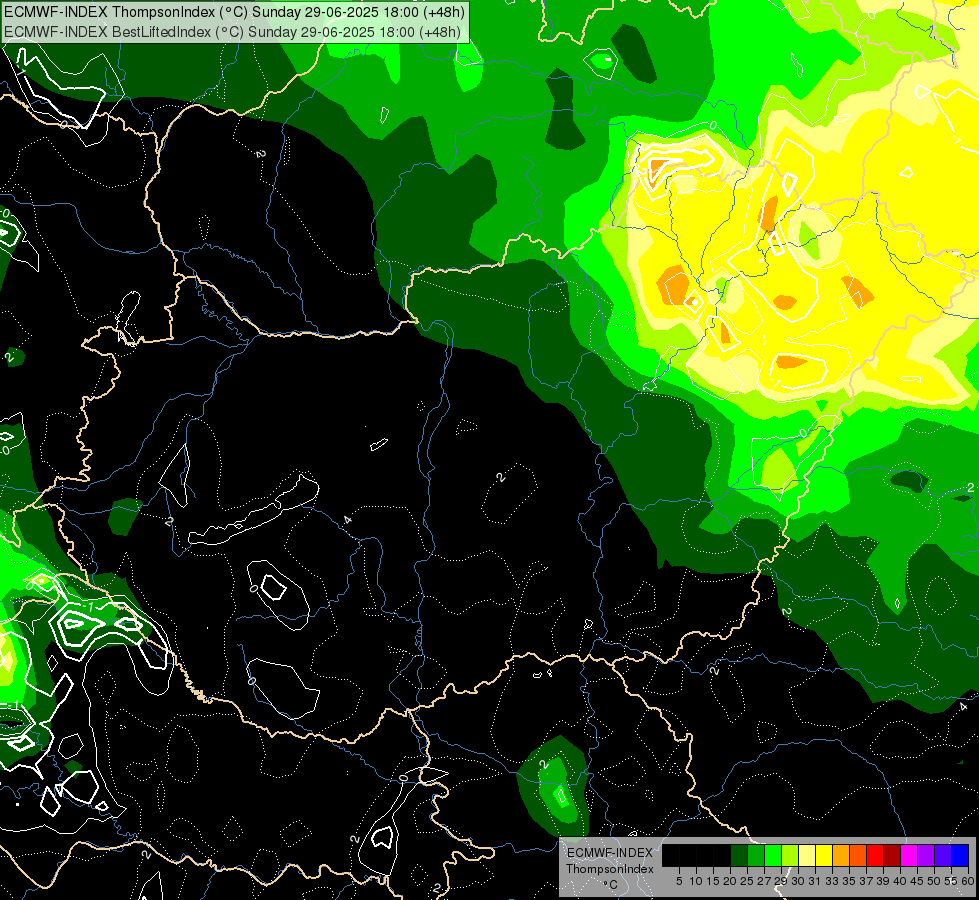Click the violet 50–55 legend swatch
This screenshot has width=979, height=900.
point(943,855)
